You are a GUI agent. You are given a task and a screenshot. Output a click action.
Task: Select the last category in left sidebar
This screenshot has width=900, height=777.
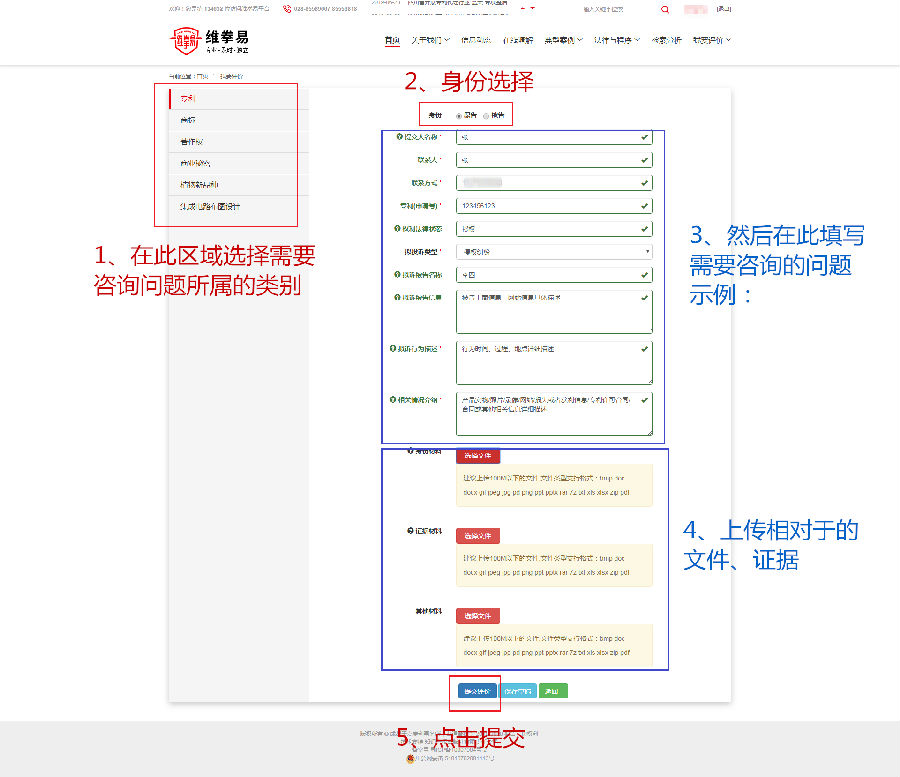233,207
